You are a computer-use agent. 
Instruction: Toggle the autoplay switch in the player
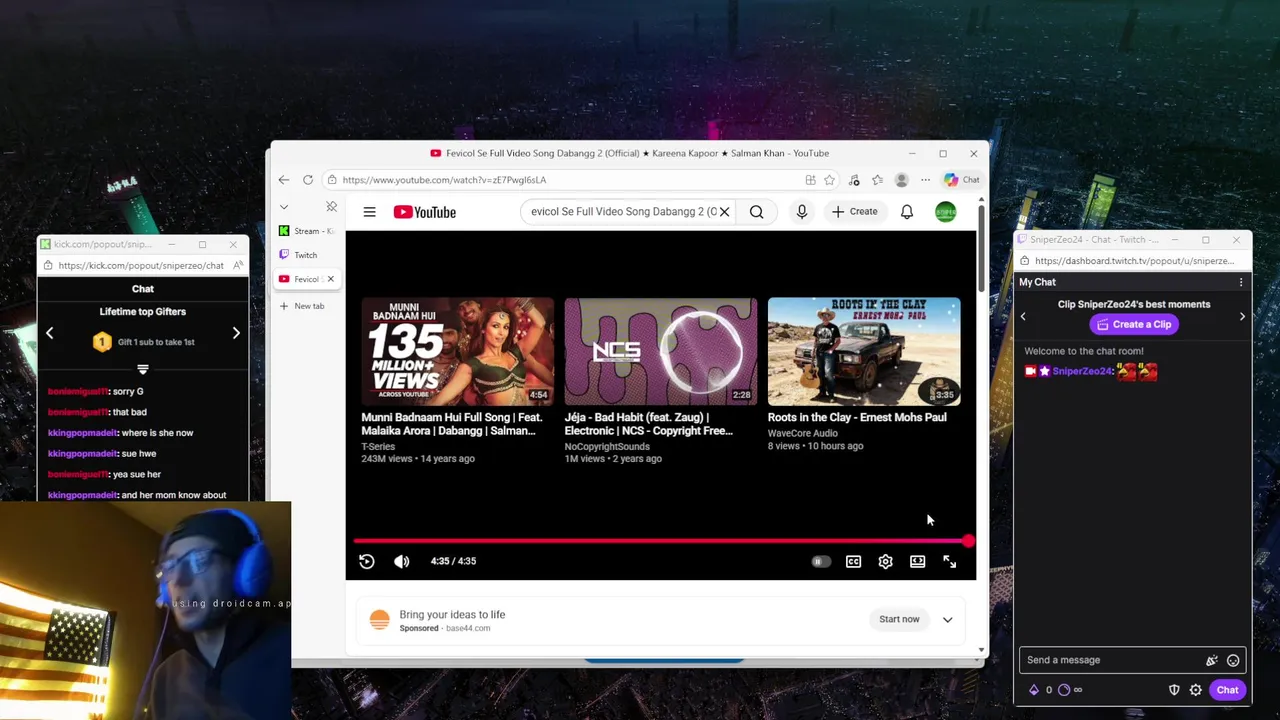click(819, 561)
